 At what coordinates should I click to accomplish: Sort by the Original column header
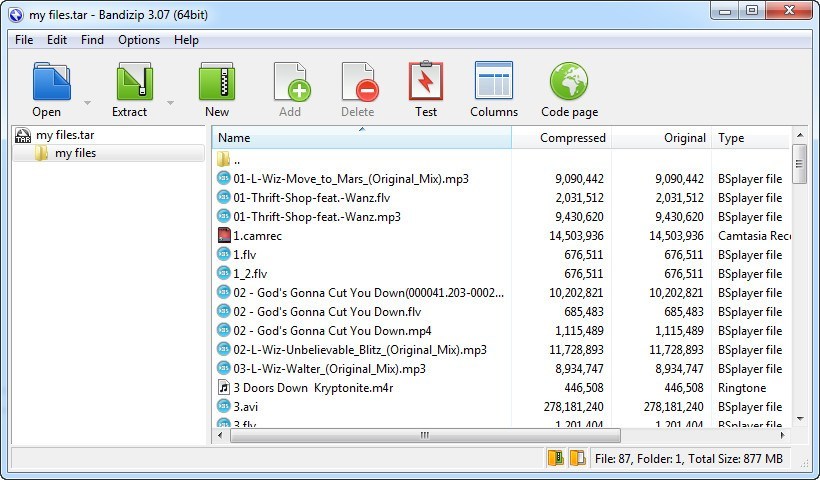662,138
